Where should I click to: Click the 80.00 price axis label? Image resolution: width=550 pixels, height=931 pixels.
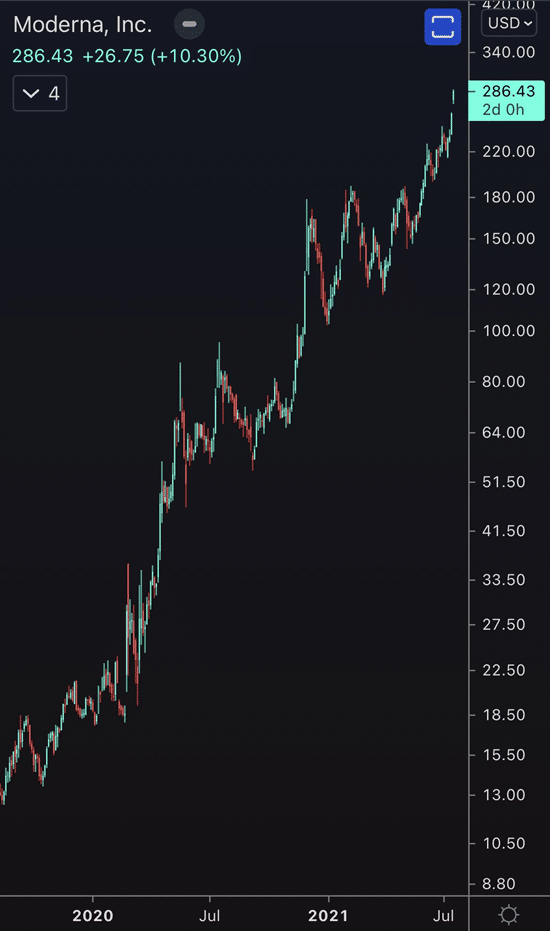[504, 381]
